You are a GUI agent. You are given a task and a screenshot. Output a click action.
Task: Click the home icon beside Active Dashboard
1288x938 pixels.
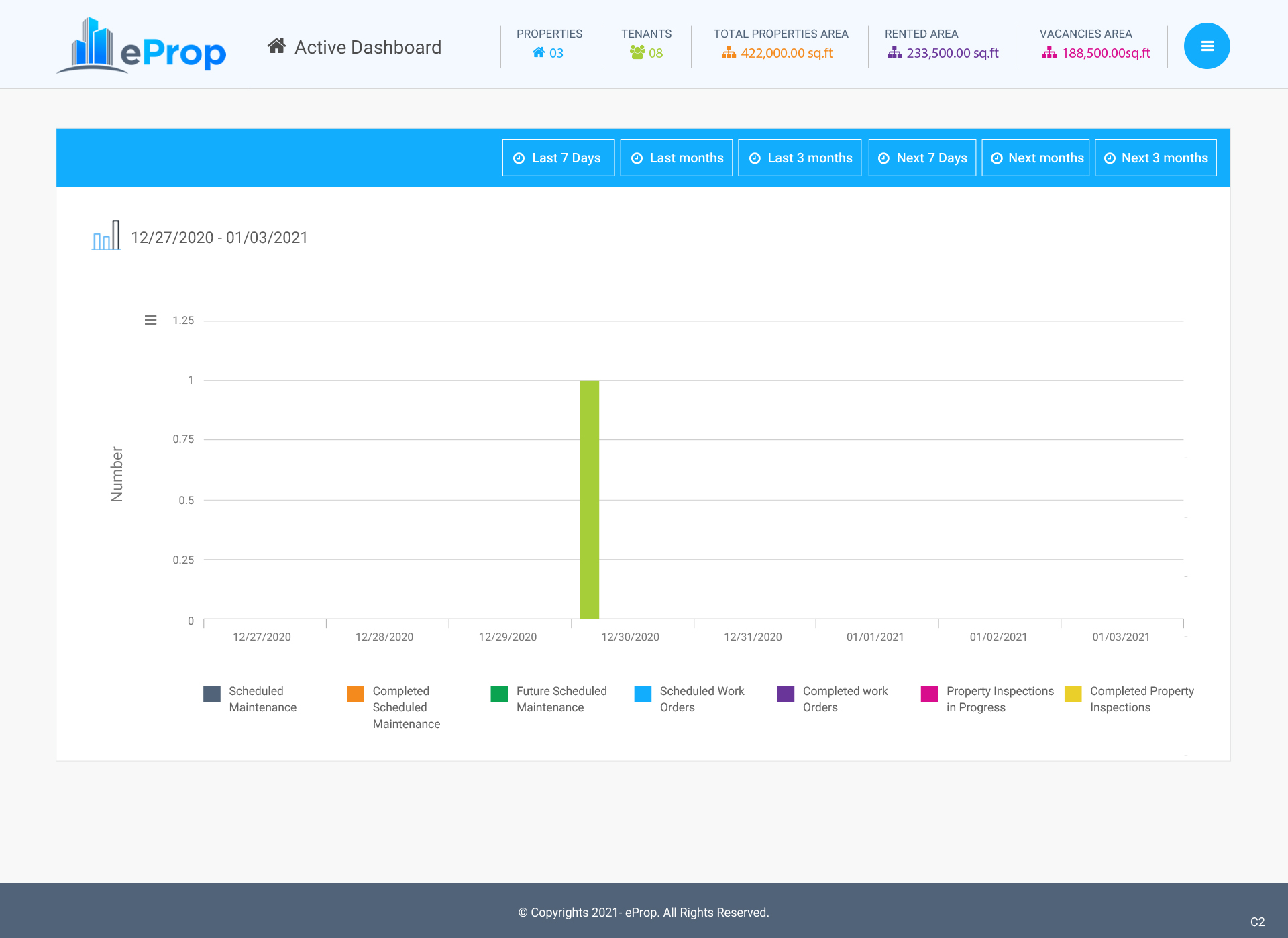click(276, 46)
